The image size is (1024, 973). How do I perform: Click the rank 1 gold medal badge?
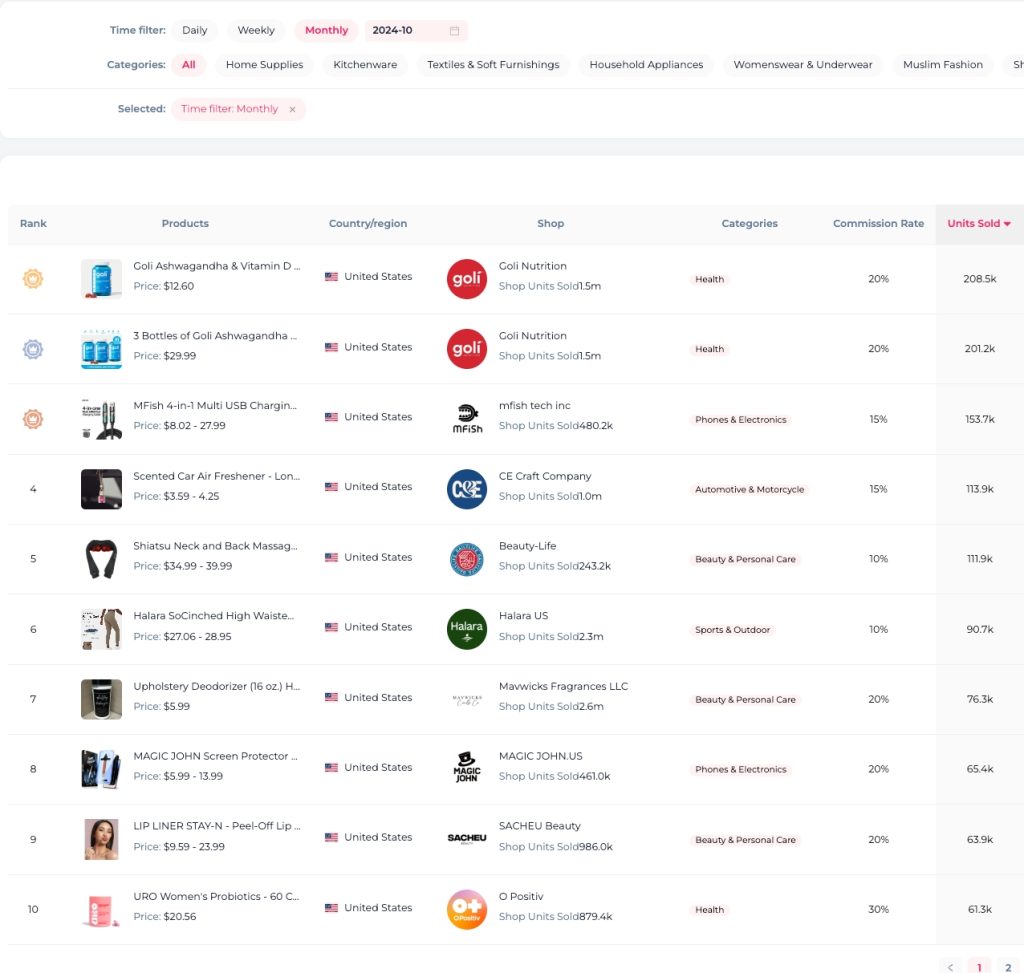coord(33,279)
